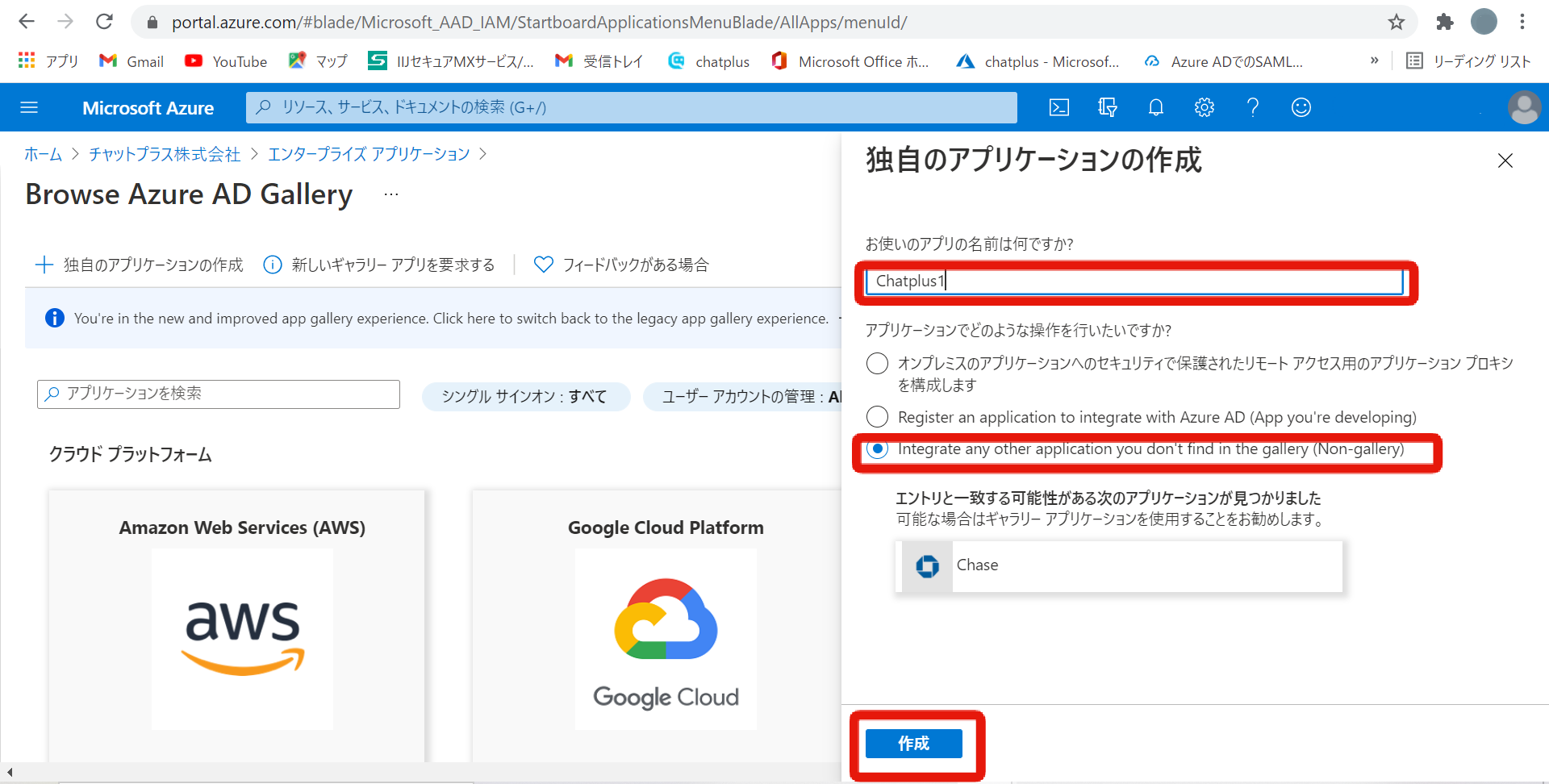1549x784 pixels.
Task: Select Register an application to integrate radio
Action: click(x=877, y=417)
